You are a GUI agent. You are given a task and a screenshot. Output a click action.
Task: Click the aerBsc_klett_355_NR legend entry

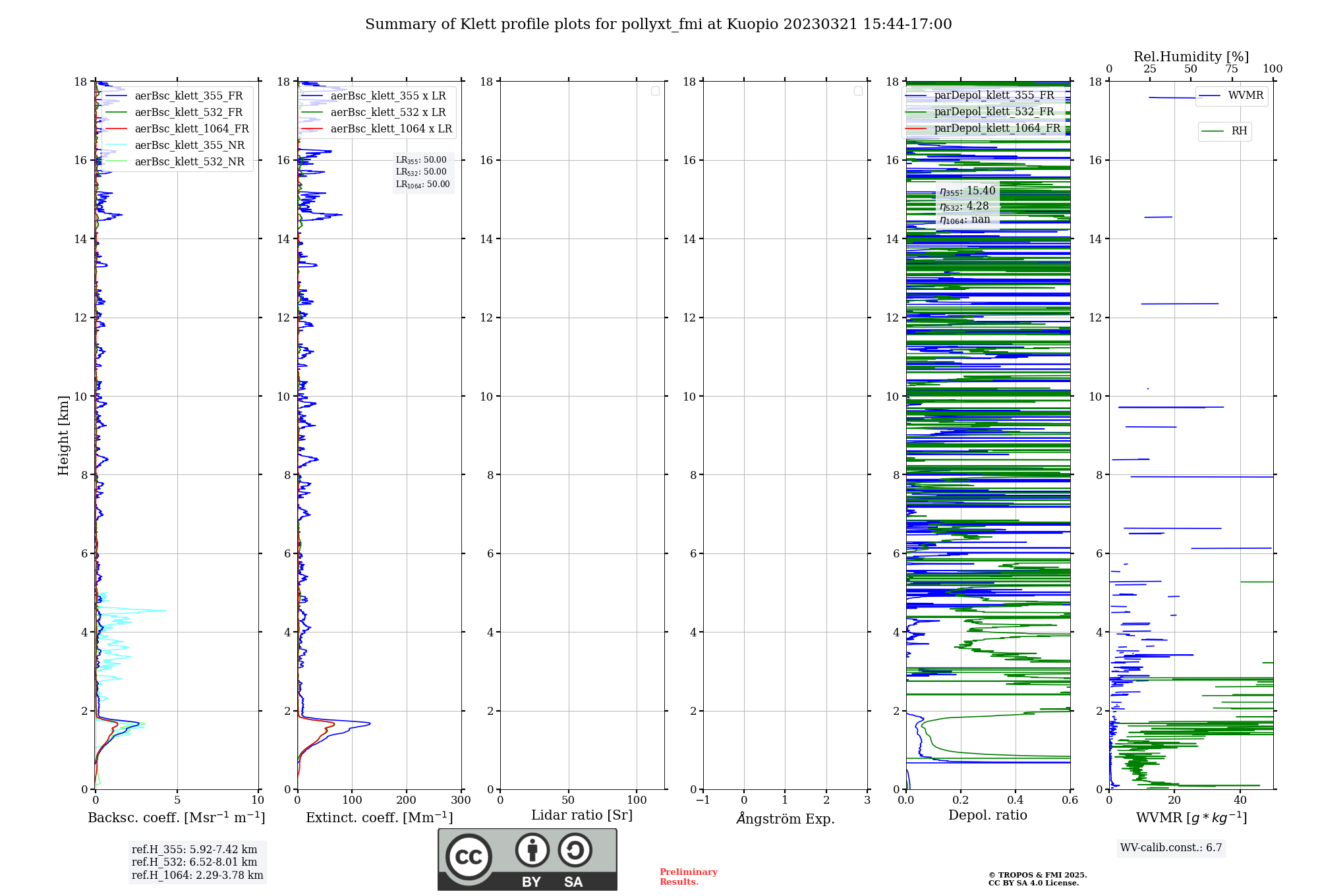point(175,145)
